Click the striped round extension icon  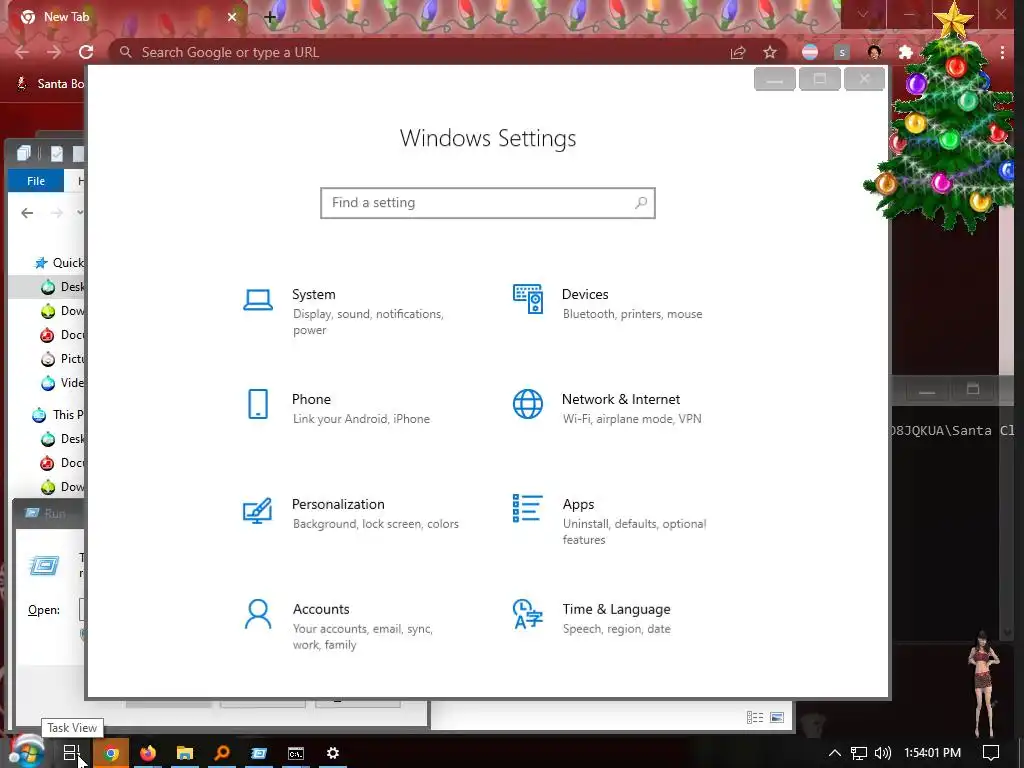click(810, 52)
